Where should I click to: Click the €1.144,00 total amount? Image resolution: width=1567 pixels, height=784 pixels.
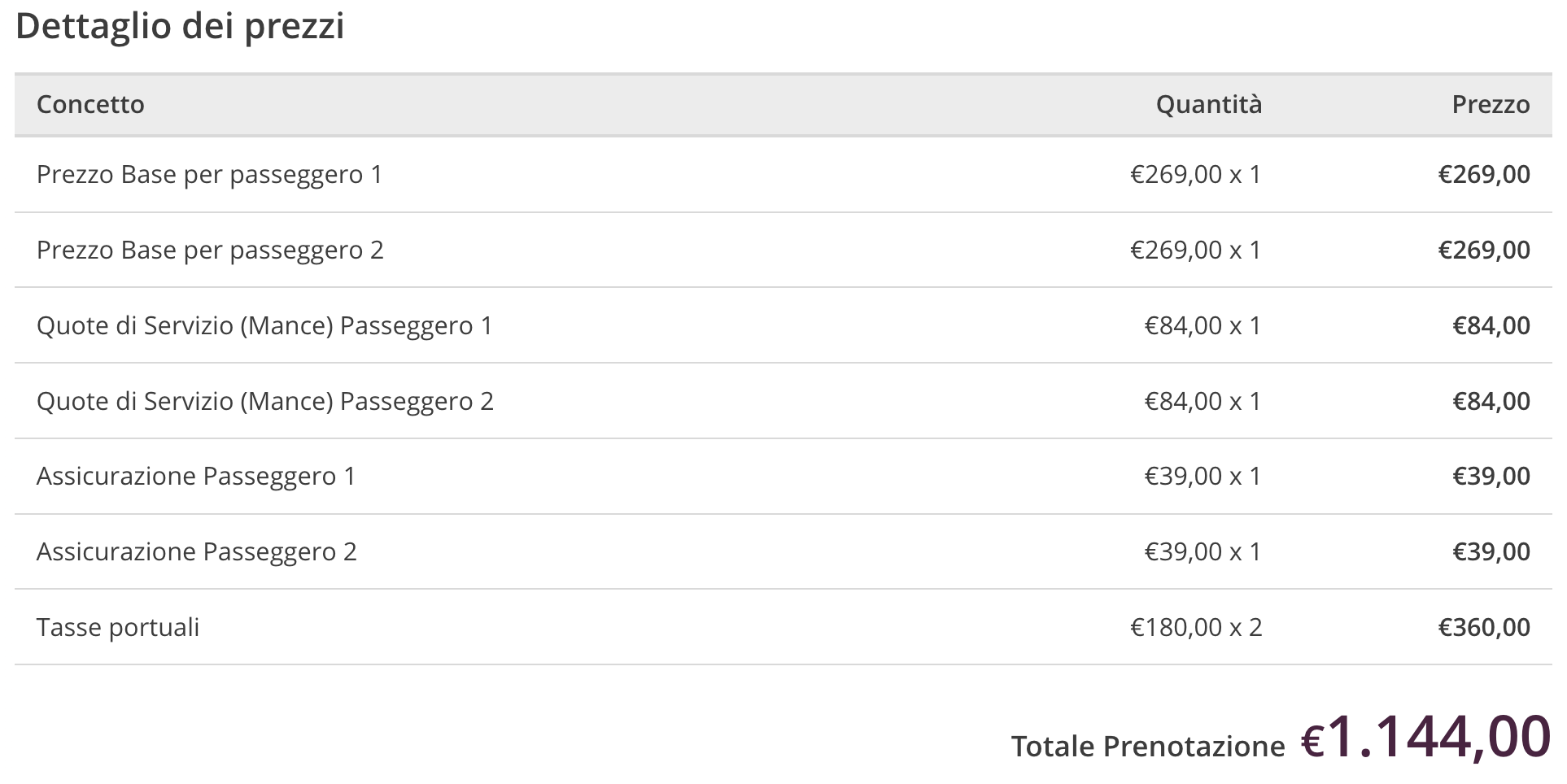1425,737
